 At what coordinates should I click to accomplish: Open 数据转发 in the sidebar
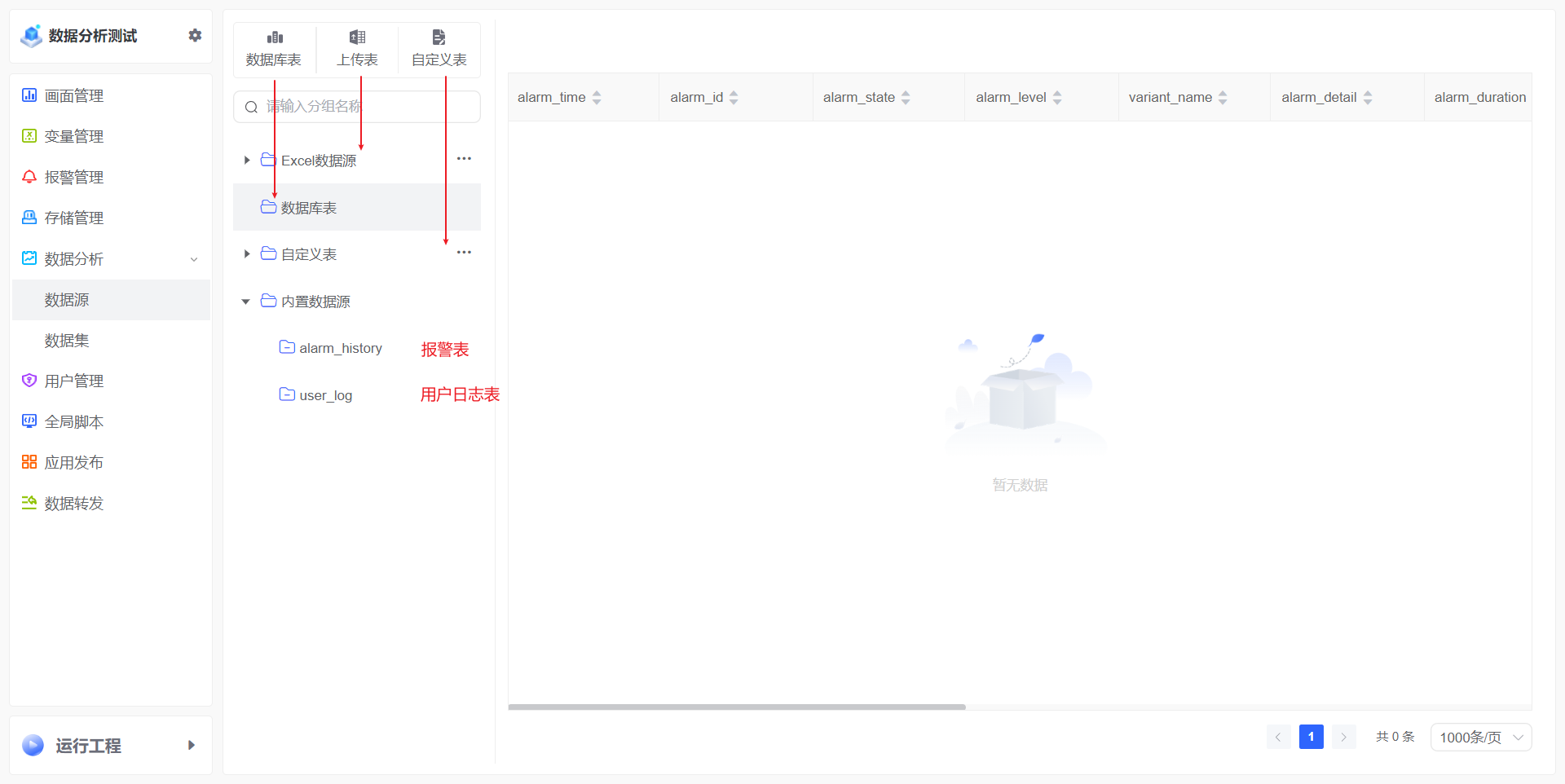click(73, 504)
